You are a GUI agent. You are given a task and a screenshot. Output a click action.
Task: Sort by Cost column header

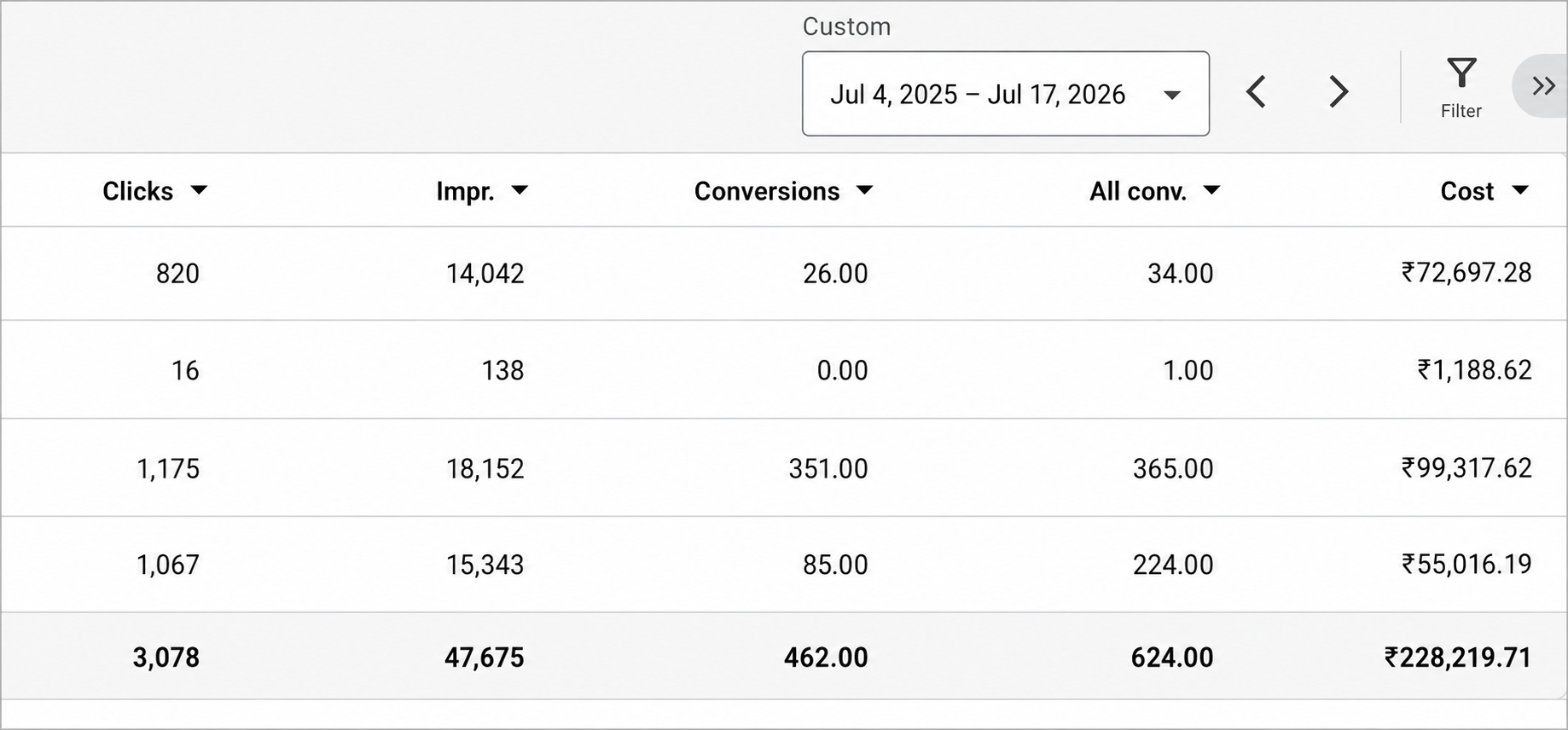point(1466,191)
